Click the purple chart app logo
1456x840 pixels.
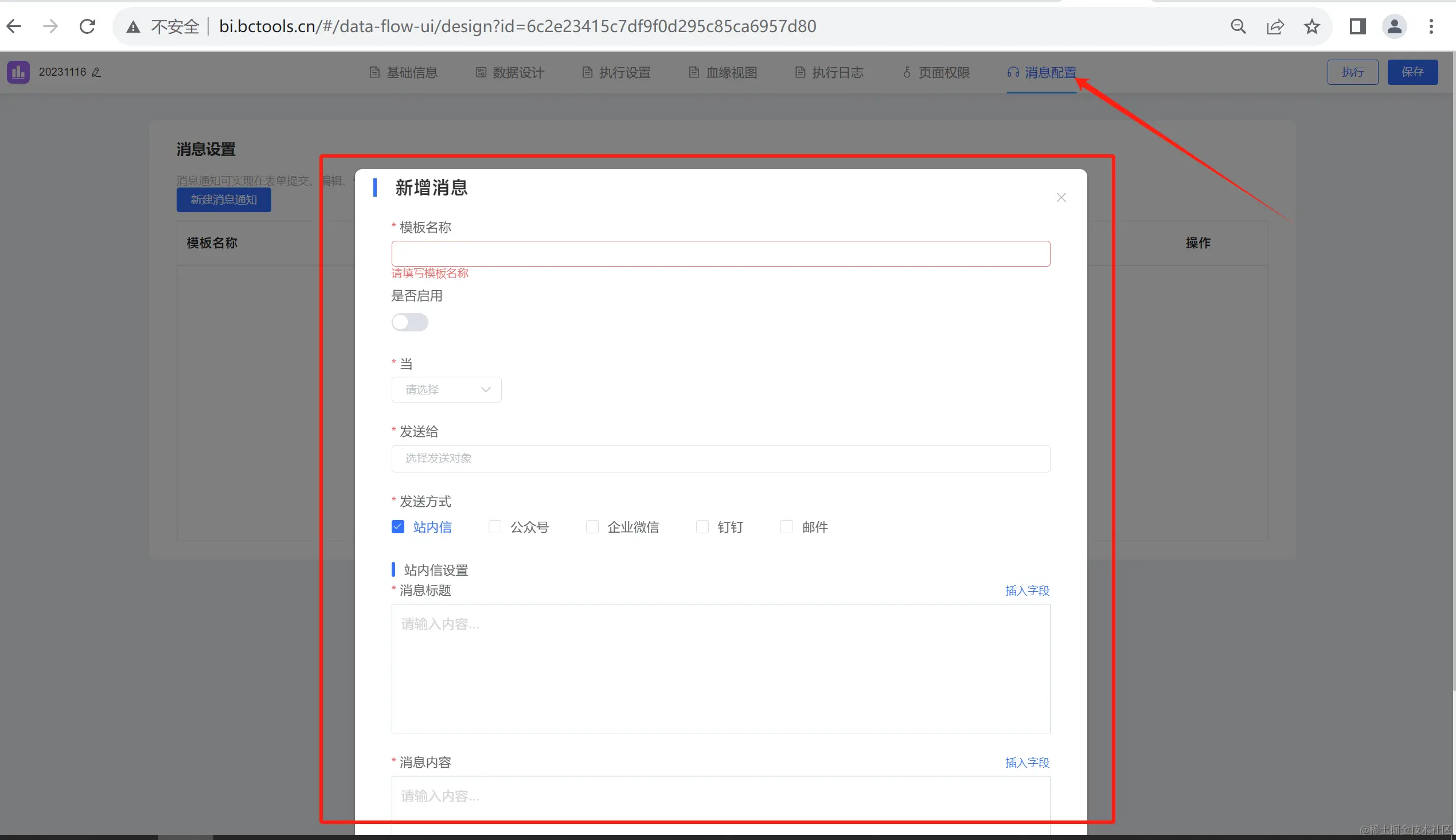(18, 72)
